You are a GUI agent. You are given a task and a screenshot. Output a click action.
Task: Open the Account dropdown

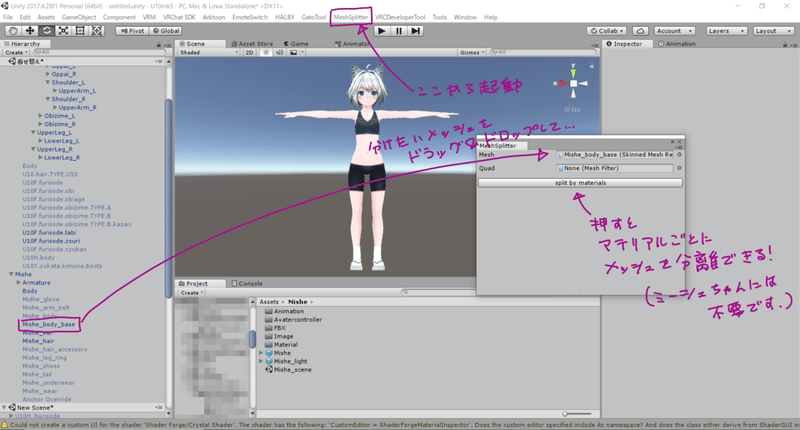pyautogui.click(x=674, y=31)
